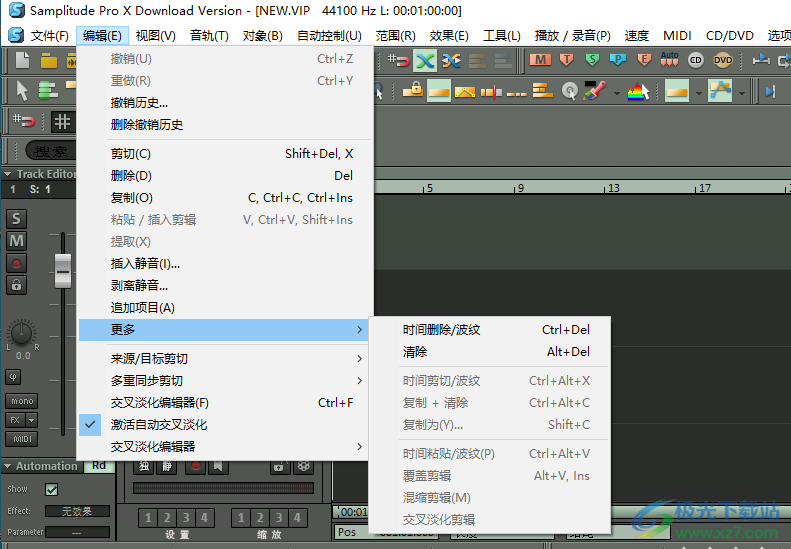Collapse the Automation section triangle

coord(8,466)
